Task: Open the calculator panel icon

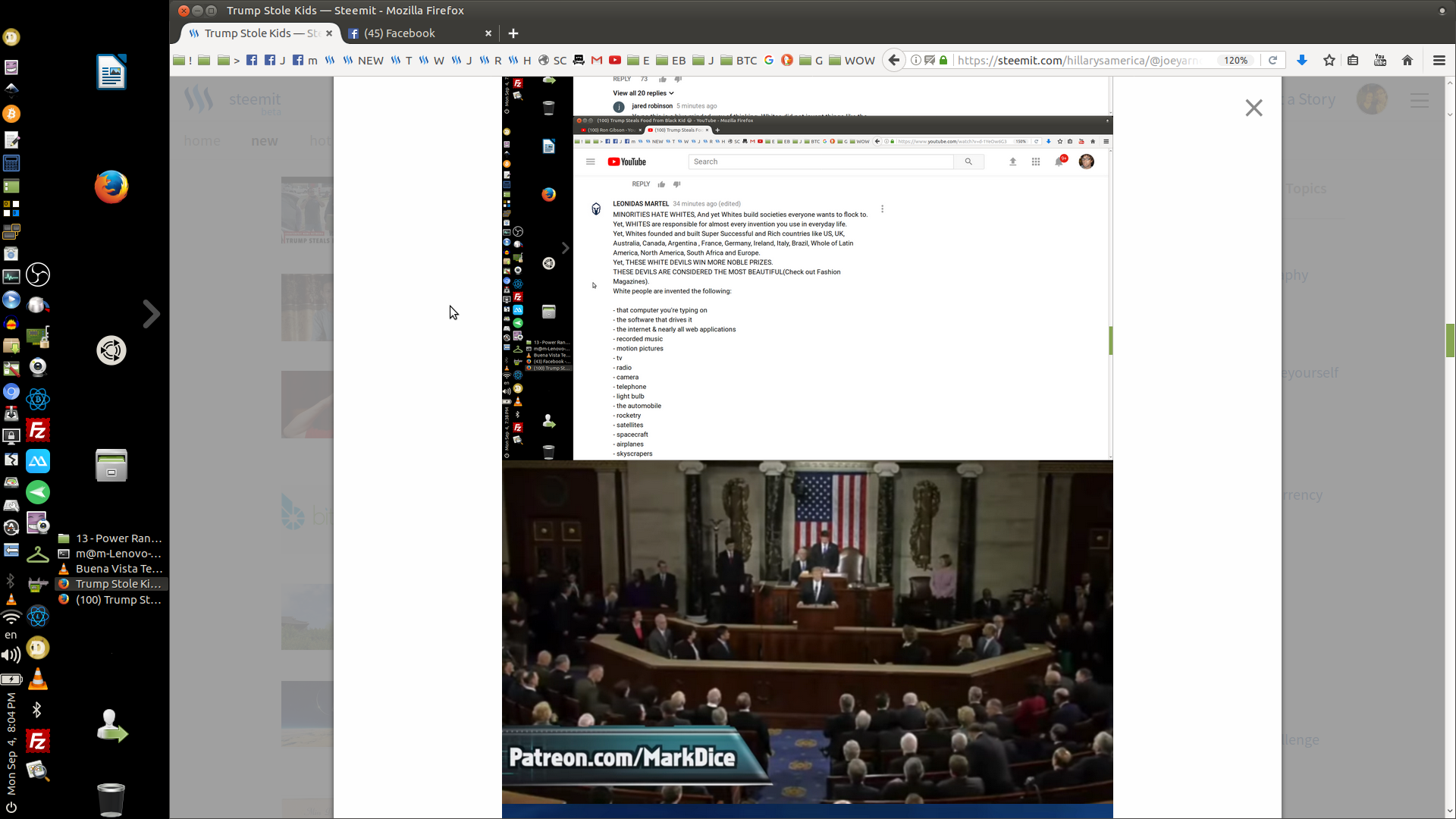Action: (11, 163)
